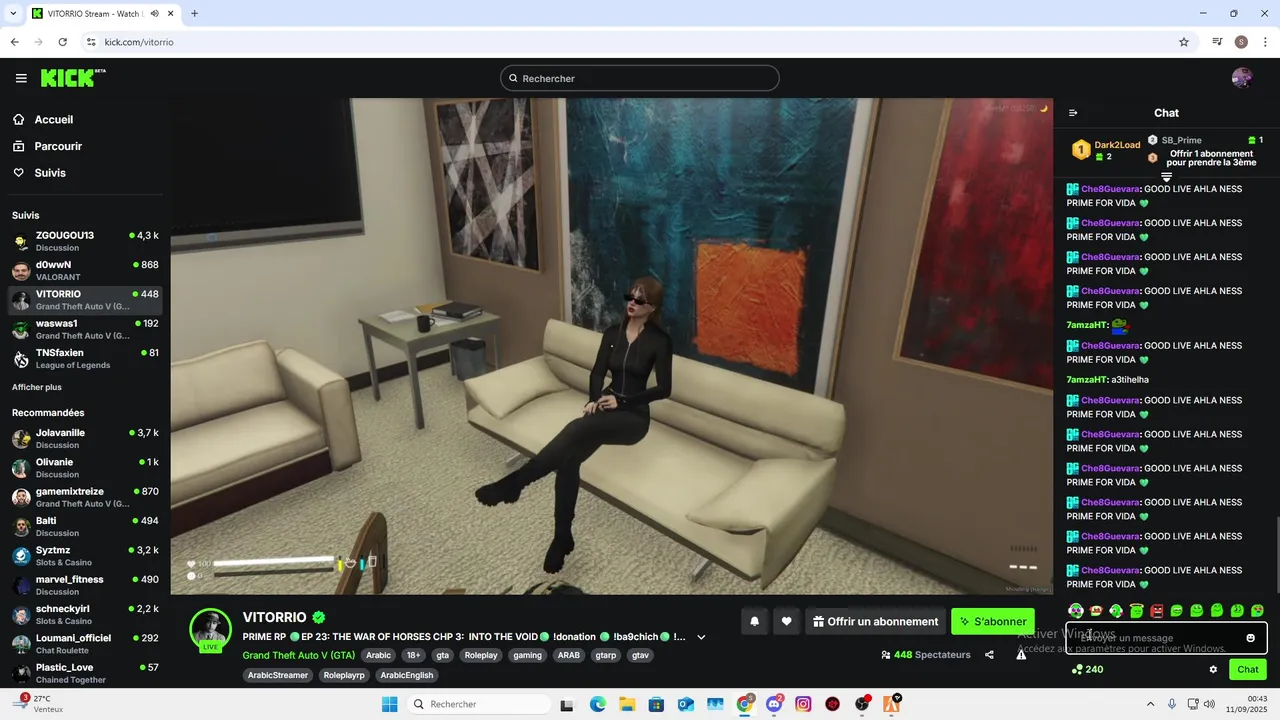The image size is (1280, 720).
Task: Report the stream with warning icon
Action: [x=1021, y=655]
